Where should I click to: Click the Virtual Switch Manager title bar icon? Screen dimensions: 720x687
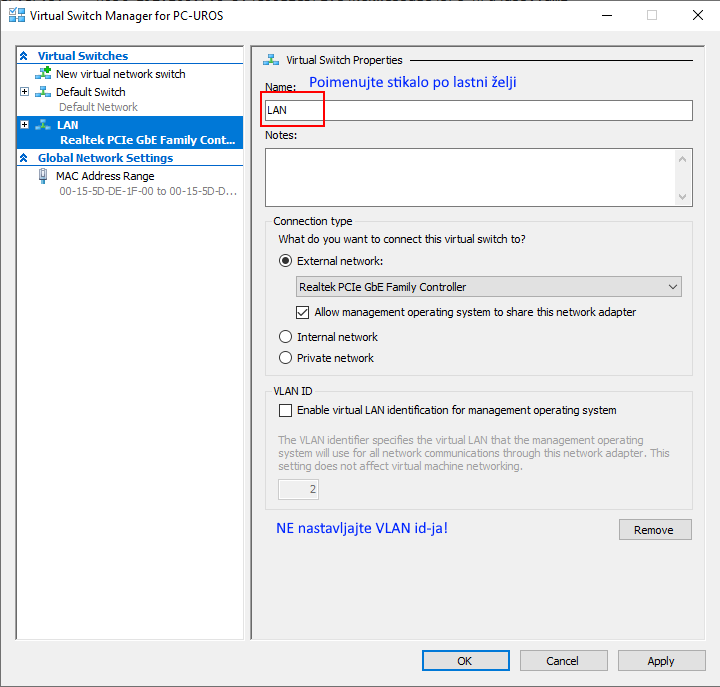pyautogui.click(x=17, y=15)
